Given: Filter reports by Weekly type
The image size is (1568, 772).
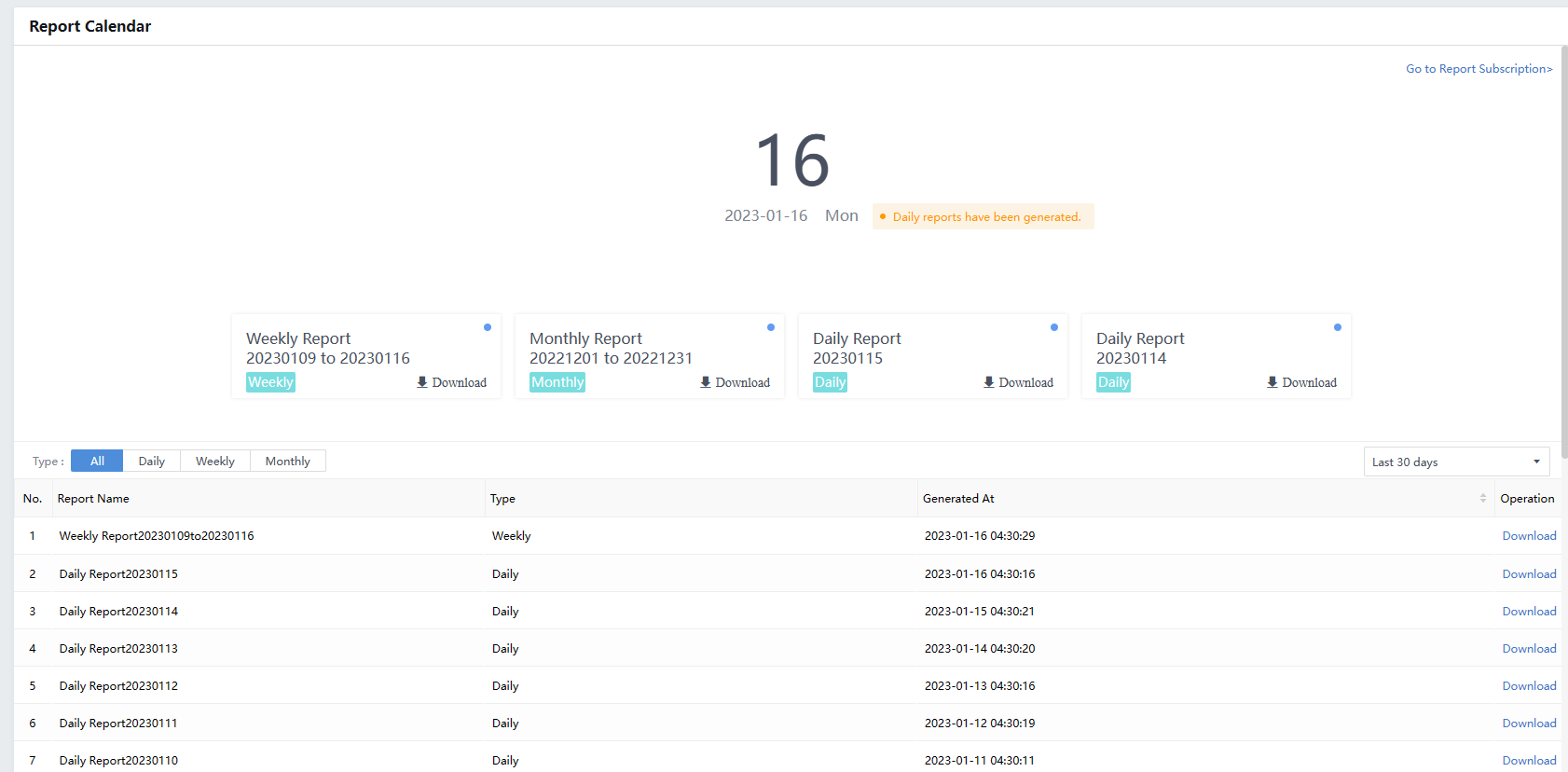Looking at the screenshot, I should pos(214,462).
